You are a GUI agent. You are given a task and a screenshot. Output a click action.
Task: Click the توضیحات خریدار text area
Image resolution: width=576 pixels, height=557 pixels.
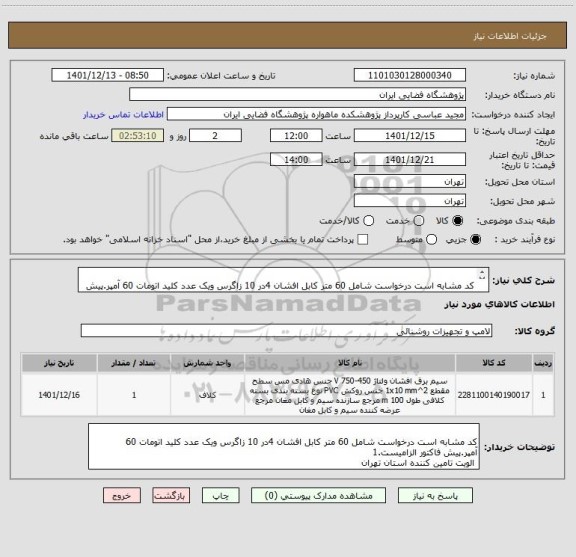coord(284,446)
